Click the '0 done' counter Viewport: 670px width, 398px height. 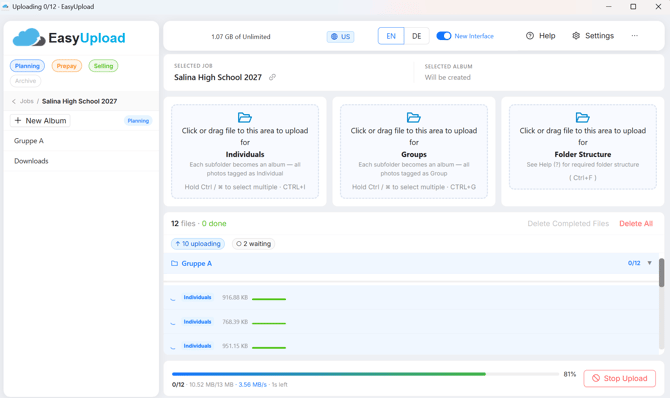[x=214, y=224]
